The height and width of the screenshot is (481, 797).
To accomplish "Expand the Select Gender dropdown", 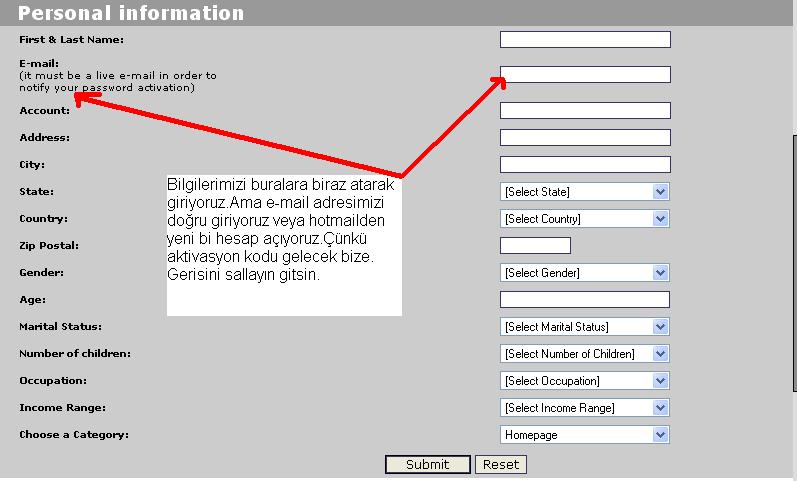I will tap(585, 273).
